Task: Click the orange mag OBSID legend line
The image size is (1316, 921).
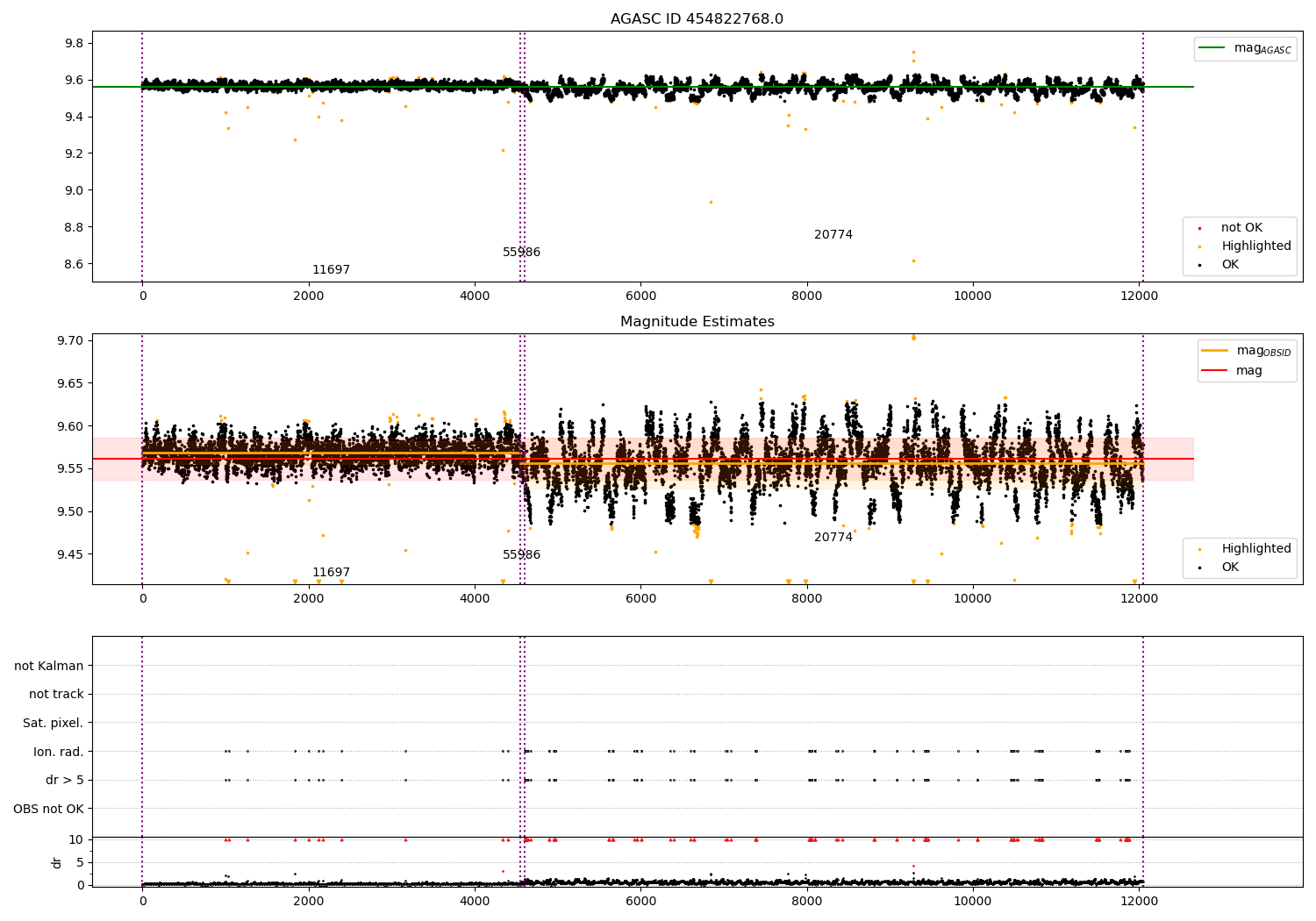Action: [x=1214, y=351]
